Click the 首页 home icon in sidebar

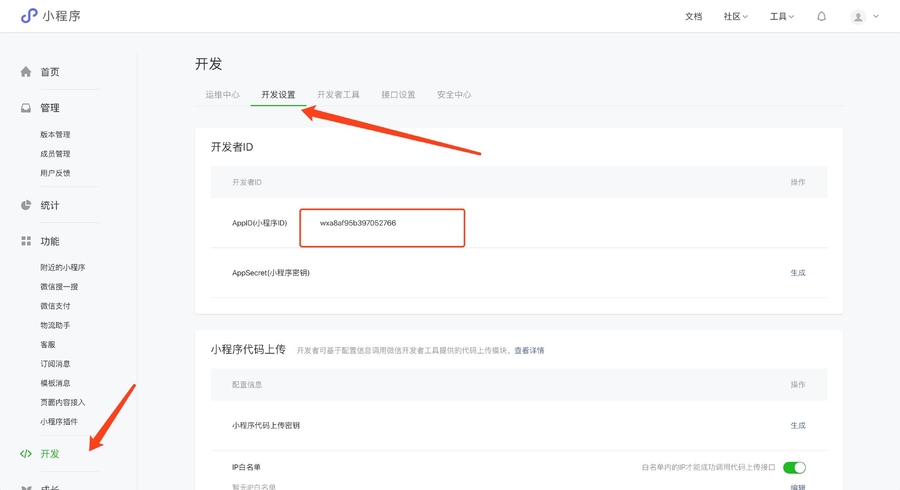pyautogui.click(x=26, y=72)
